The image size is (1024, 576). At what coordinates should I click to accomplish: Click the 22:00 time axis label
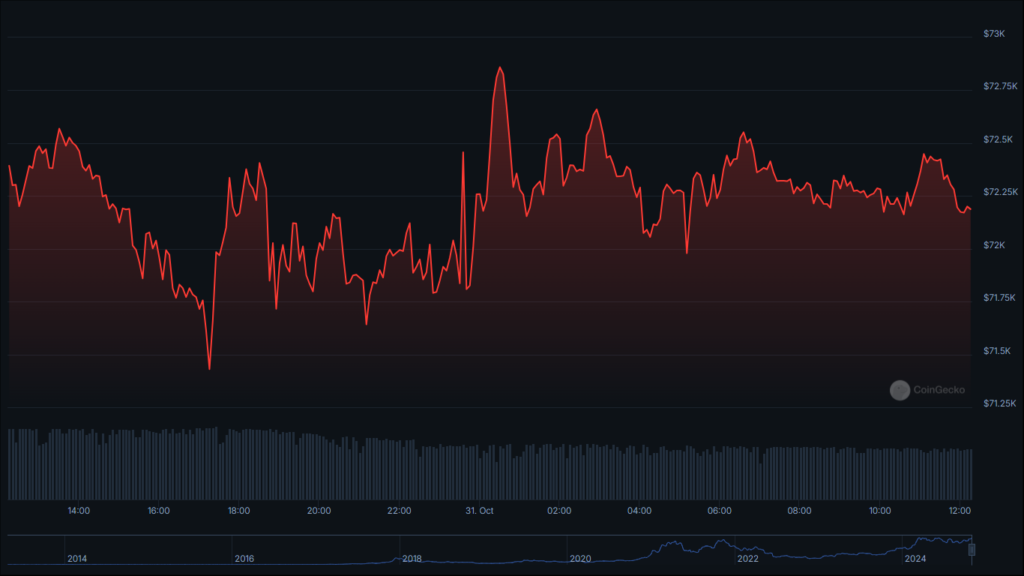click(399, 511)
